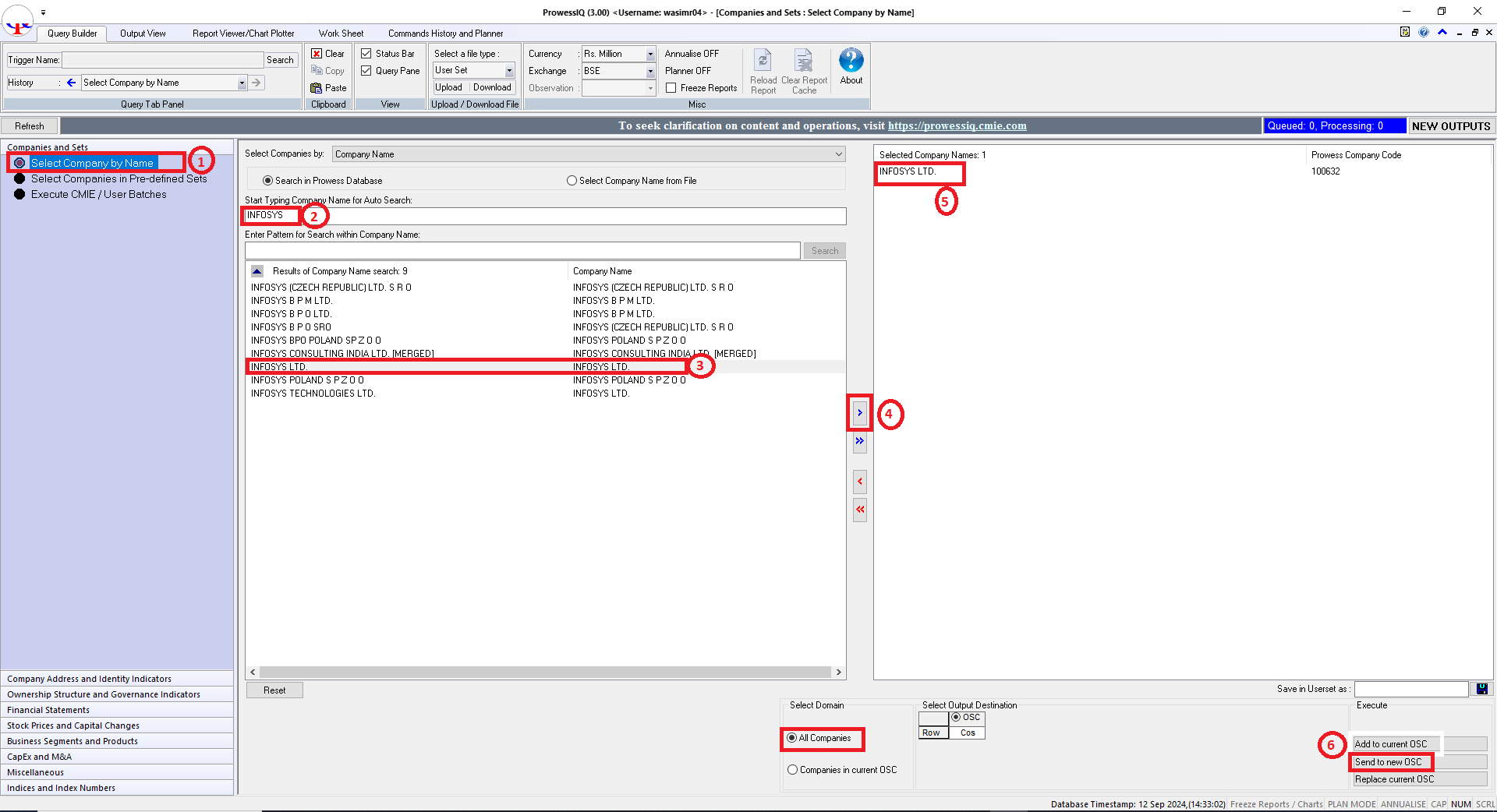Viewport: 1497px width, 812px height.
Task: Switch to the Output View tab
Action: pos(143,34)
